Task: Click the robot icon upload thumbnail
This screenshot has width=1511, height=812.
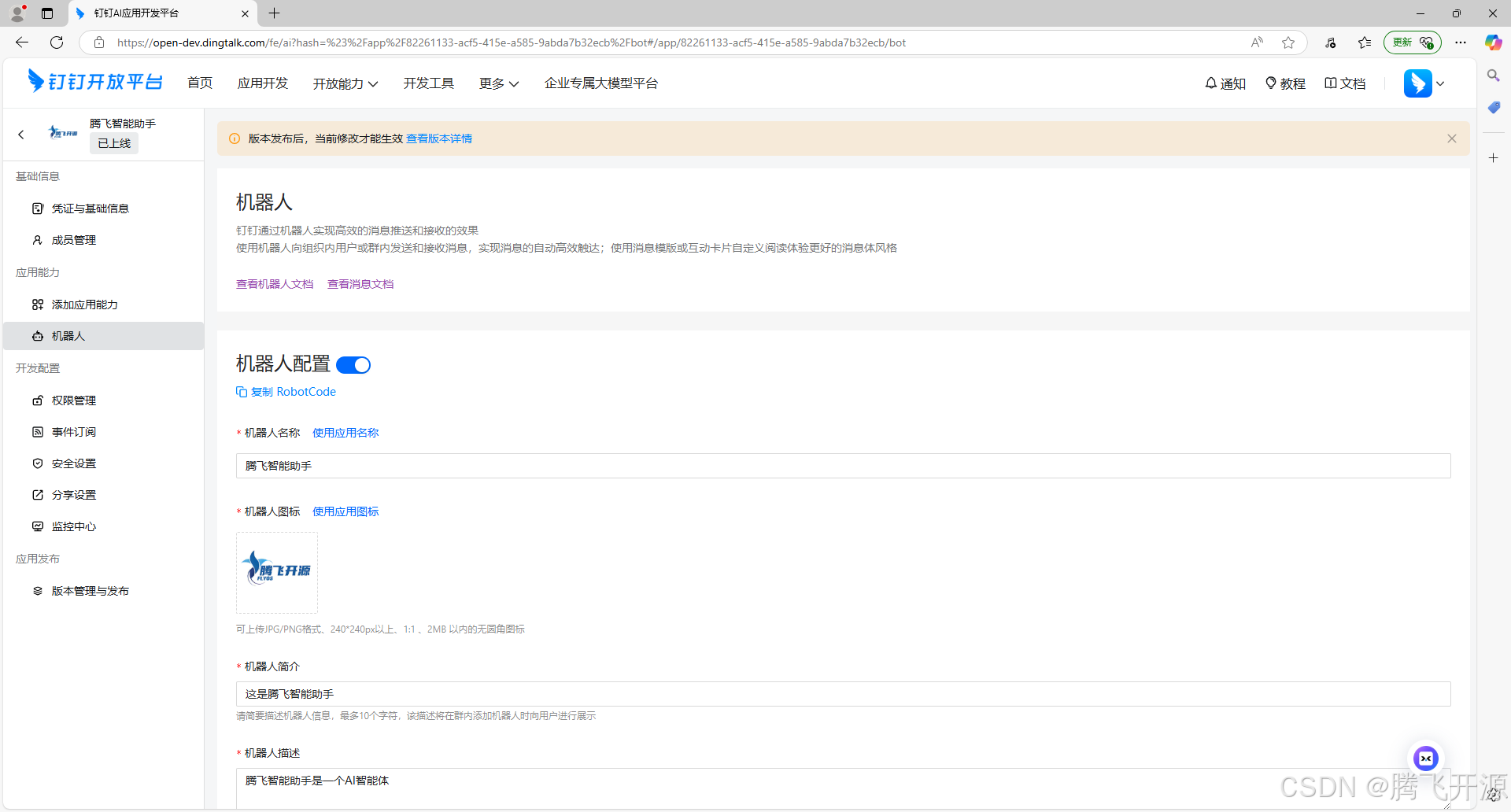Action: click(277, 573)
